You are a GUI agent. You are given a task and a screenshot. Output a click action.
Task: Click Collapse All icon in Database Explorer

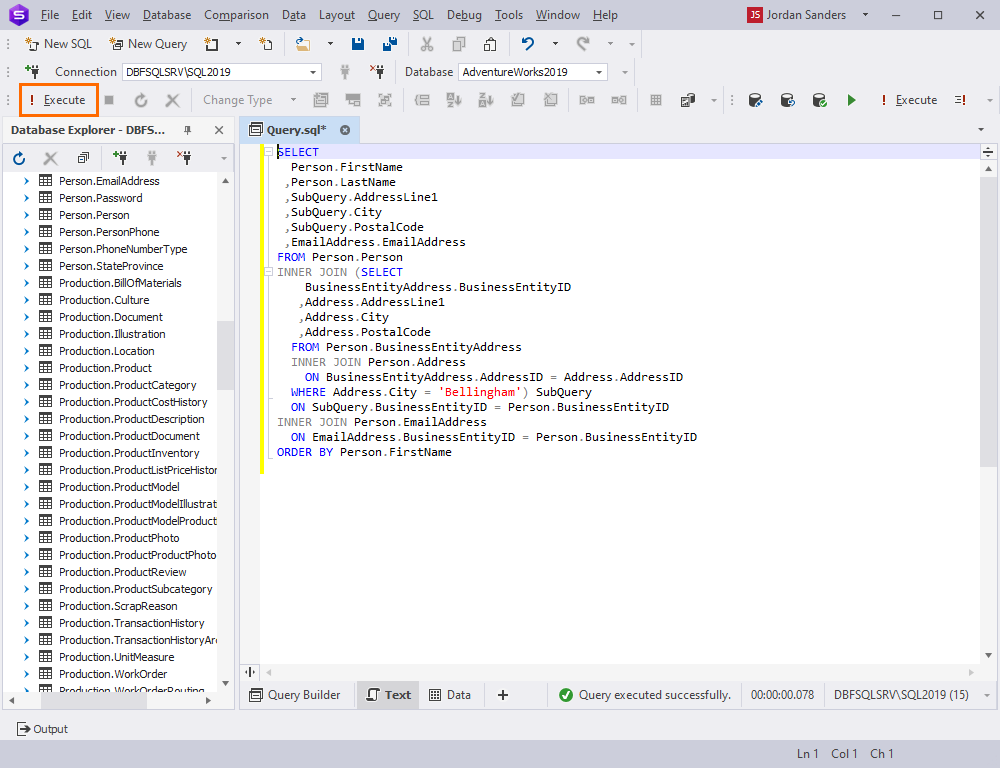point(83,158)
